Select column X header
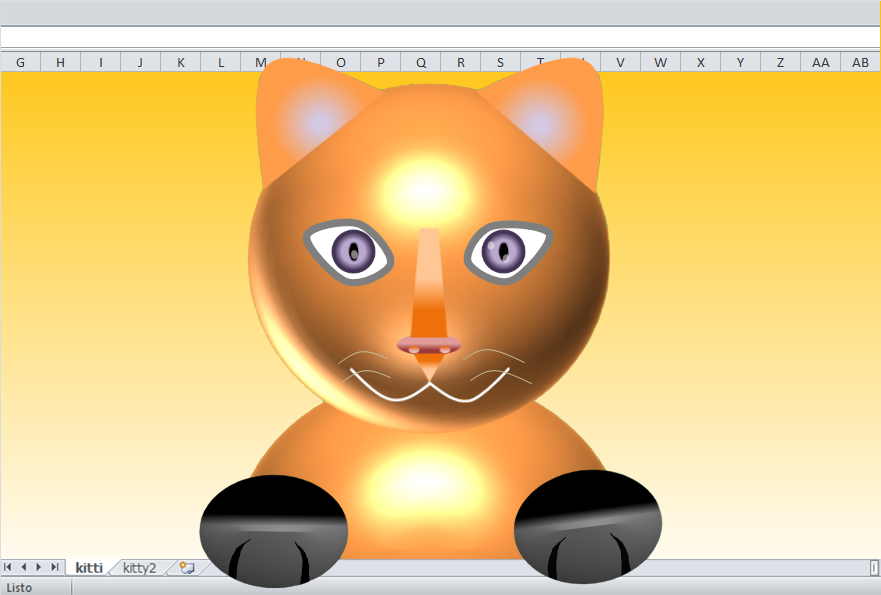This screenshot has width=881, height=595. 701,62
